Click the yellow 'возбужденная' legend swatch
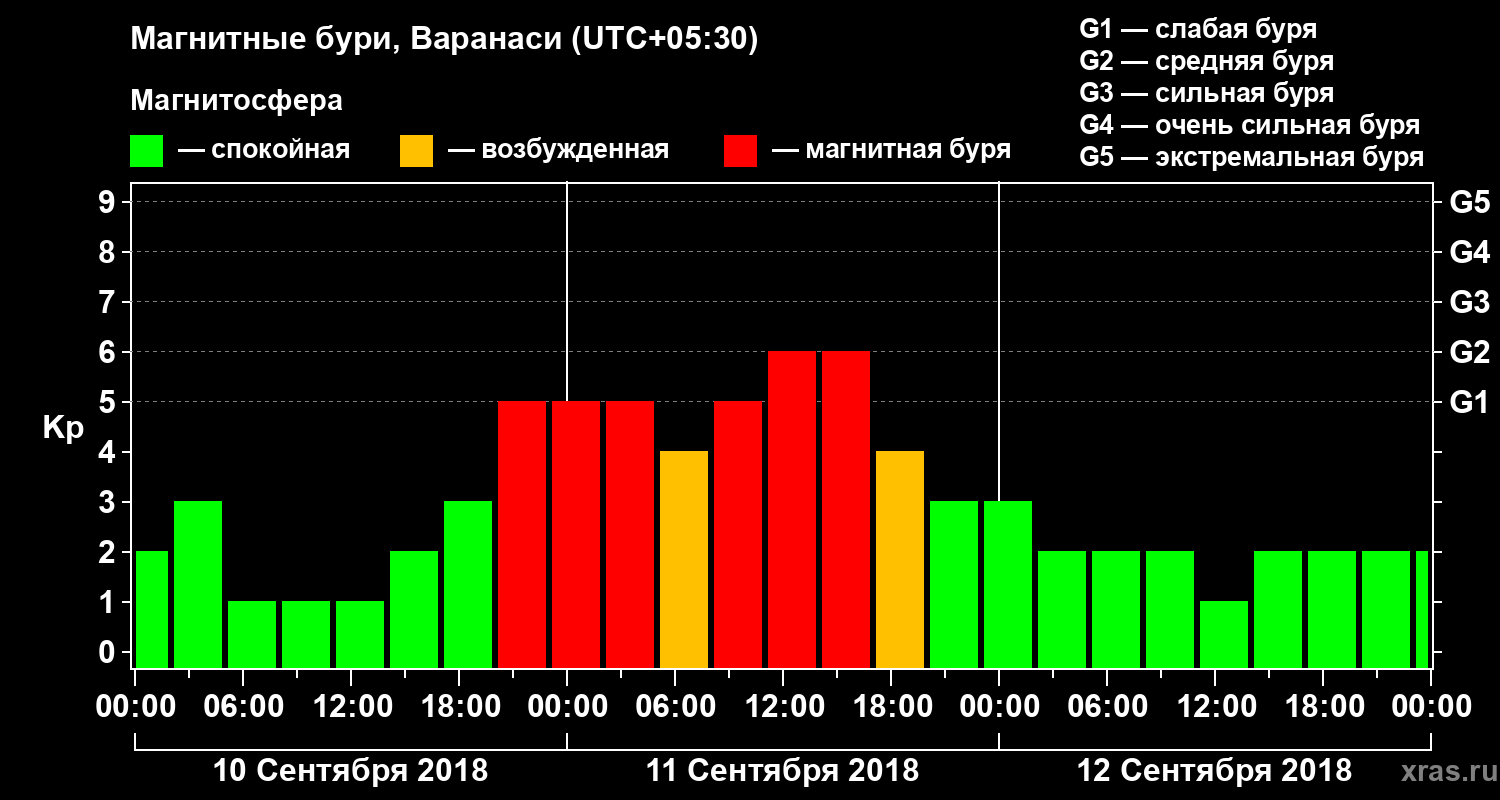The width and height of the screenshot is (1500, 800). (416, 150)
